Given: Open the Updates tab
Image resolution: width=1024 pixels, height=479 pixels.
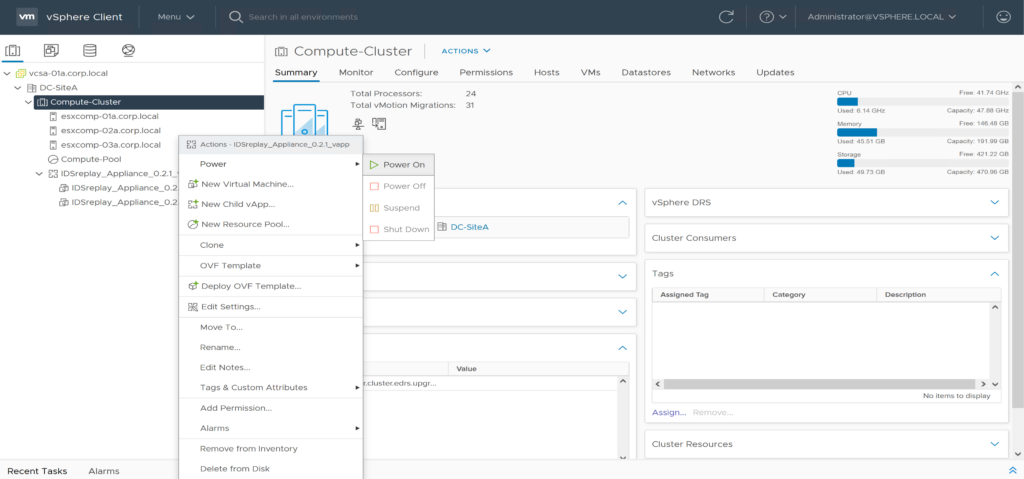Looking at the screenshot, I should (775, 73).
